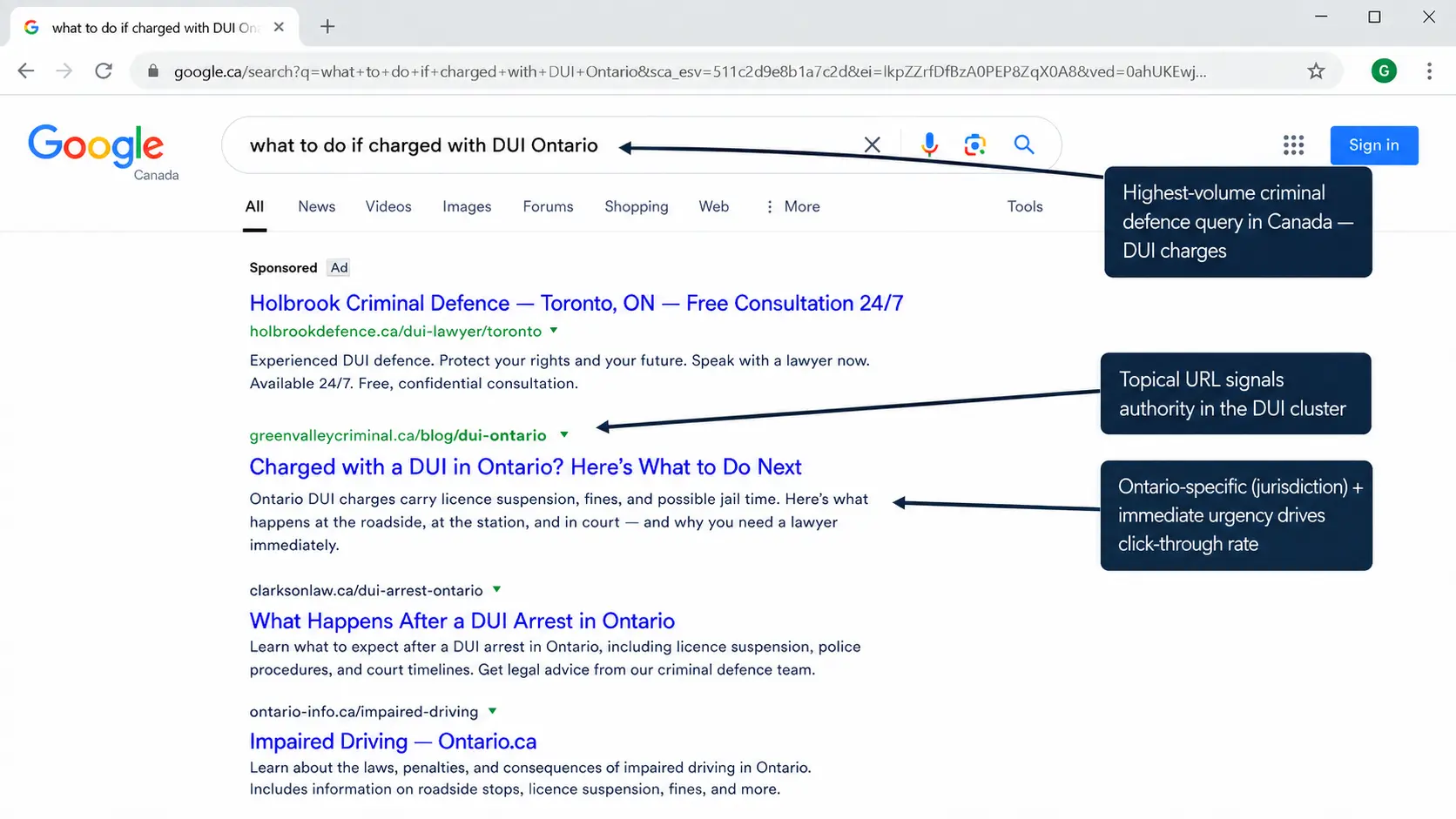Screen dimensions: 1456x819
Task: Click the greenvalleycriminal.ca/blog/dui-ontario URL
Action: [398, 435]
